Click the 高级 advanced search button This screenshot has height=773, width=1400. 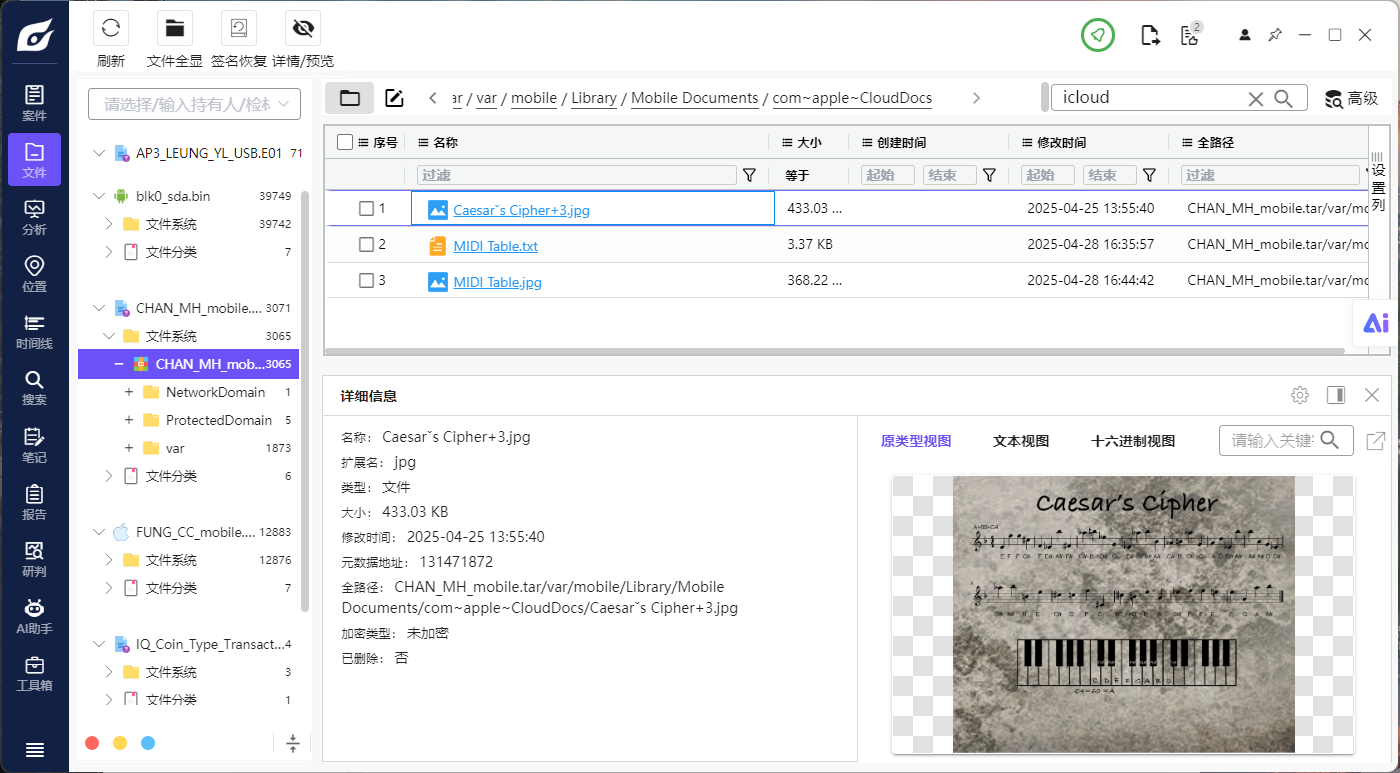pos(1351,98)
